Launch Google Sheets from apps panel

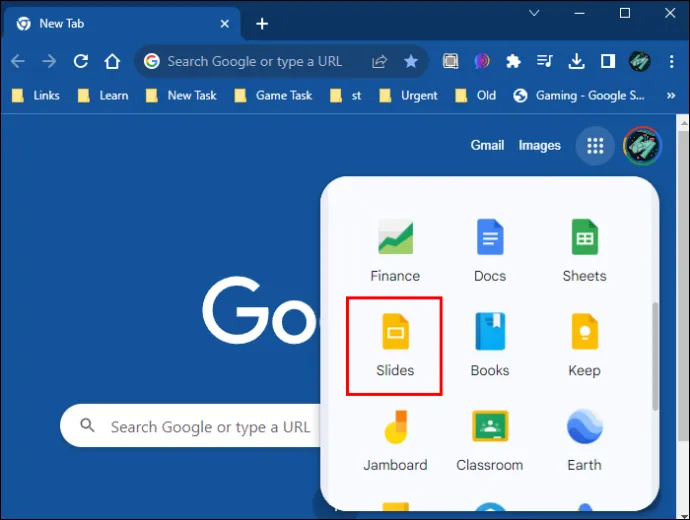point(584,251)
